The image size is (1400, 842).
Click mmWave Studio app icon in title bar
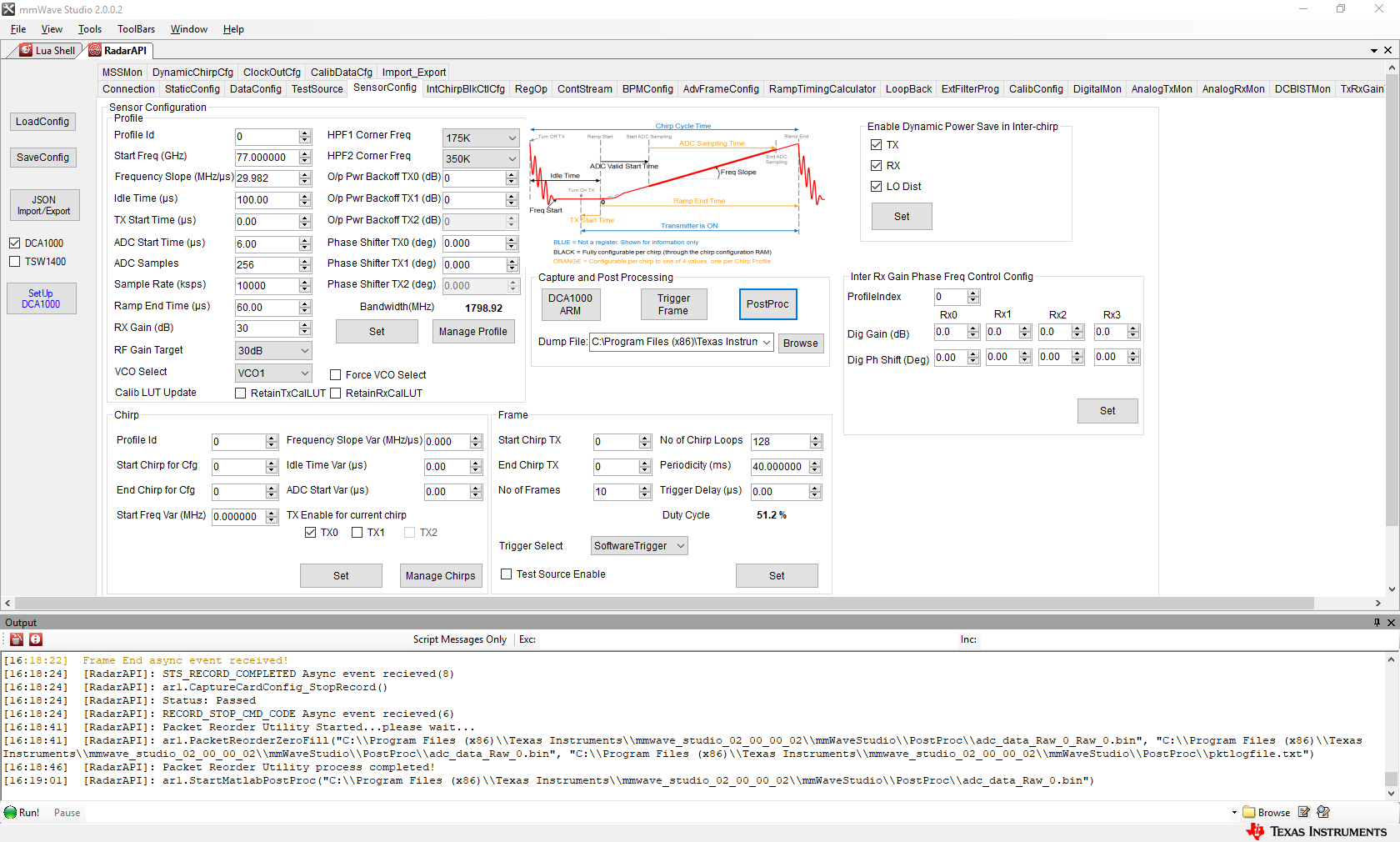point(8,9)
